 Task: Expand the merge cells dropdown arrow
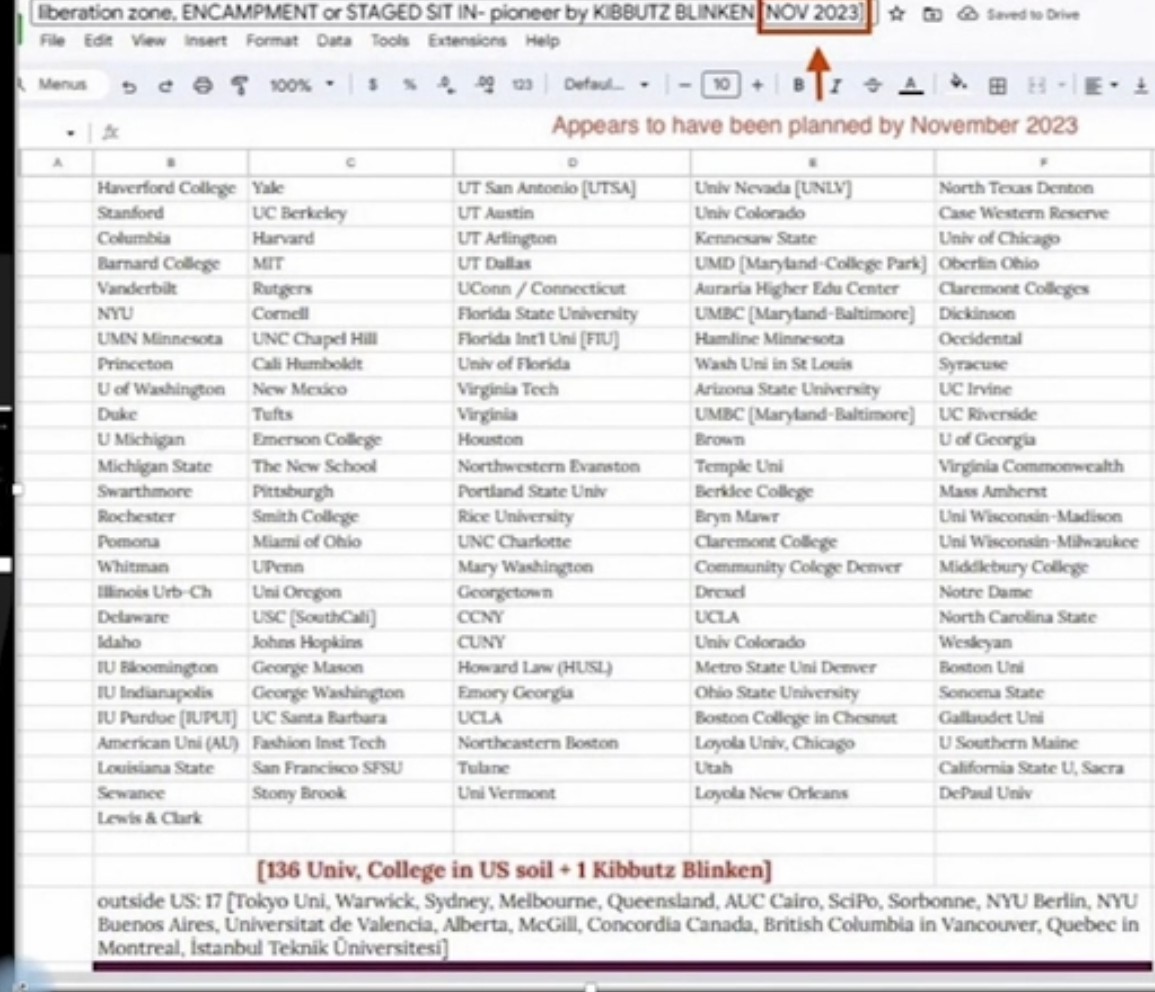(1062, 85)
